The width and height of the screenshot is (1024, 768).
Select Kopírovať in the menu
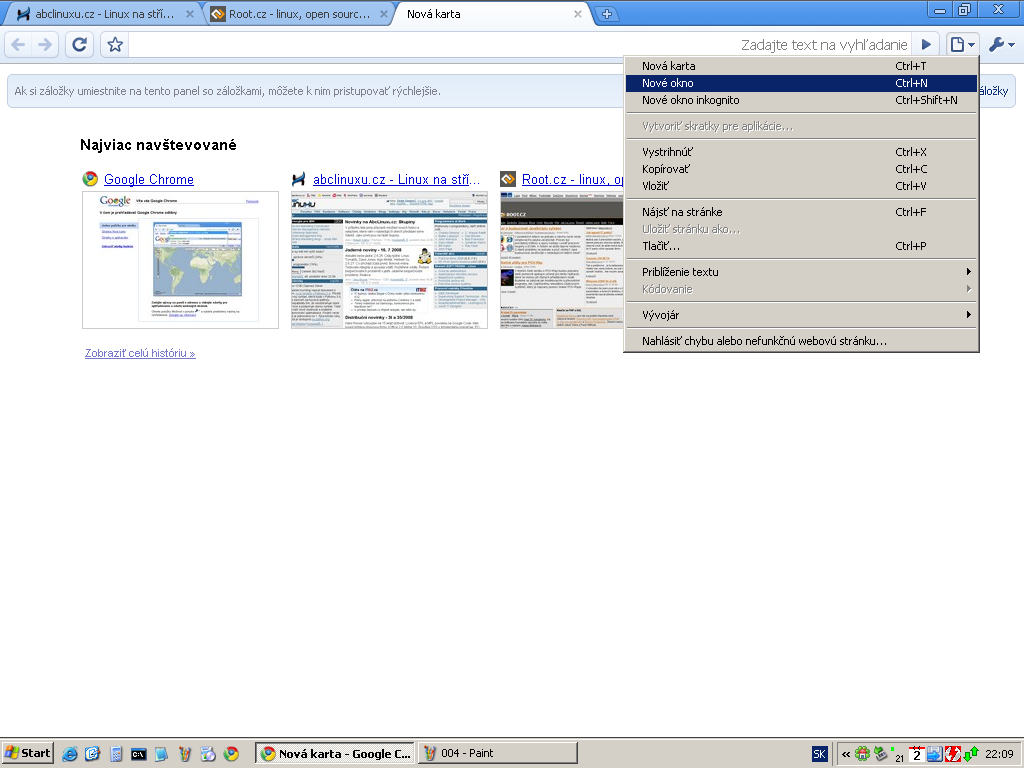pyautogui.click(x=801, y=169)
